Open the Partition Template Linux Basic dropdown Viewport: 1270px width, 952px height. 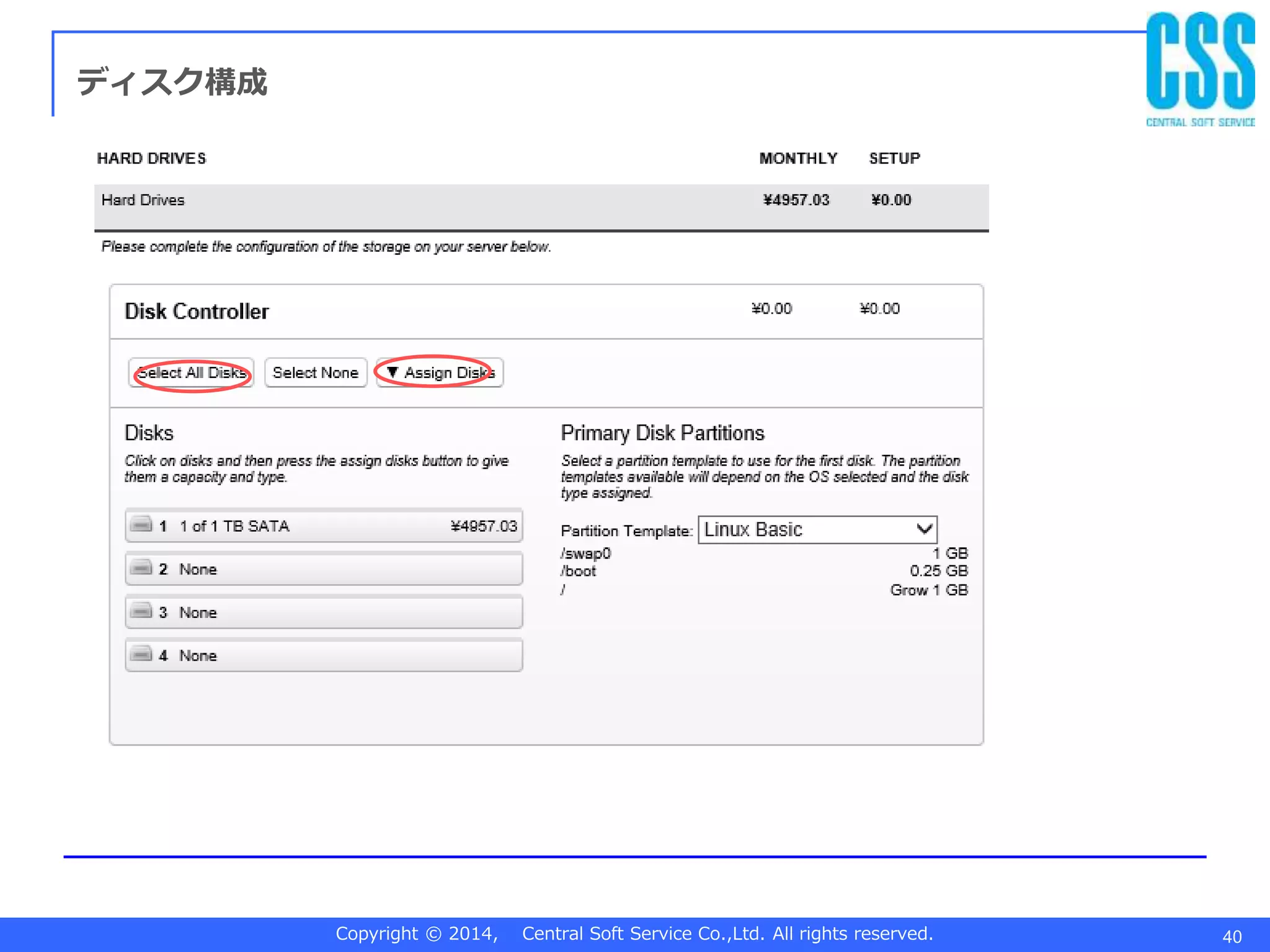817,530
